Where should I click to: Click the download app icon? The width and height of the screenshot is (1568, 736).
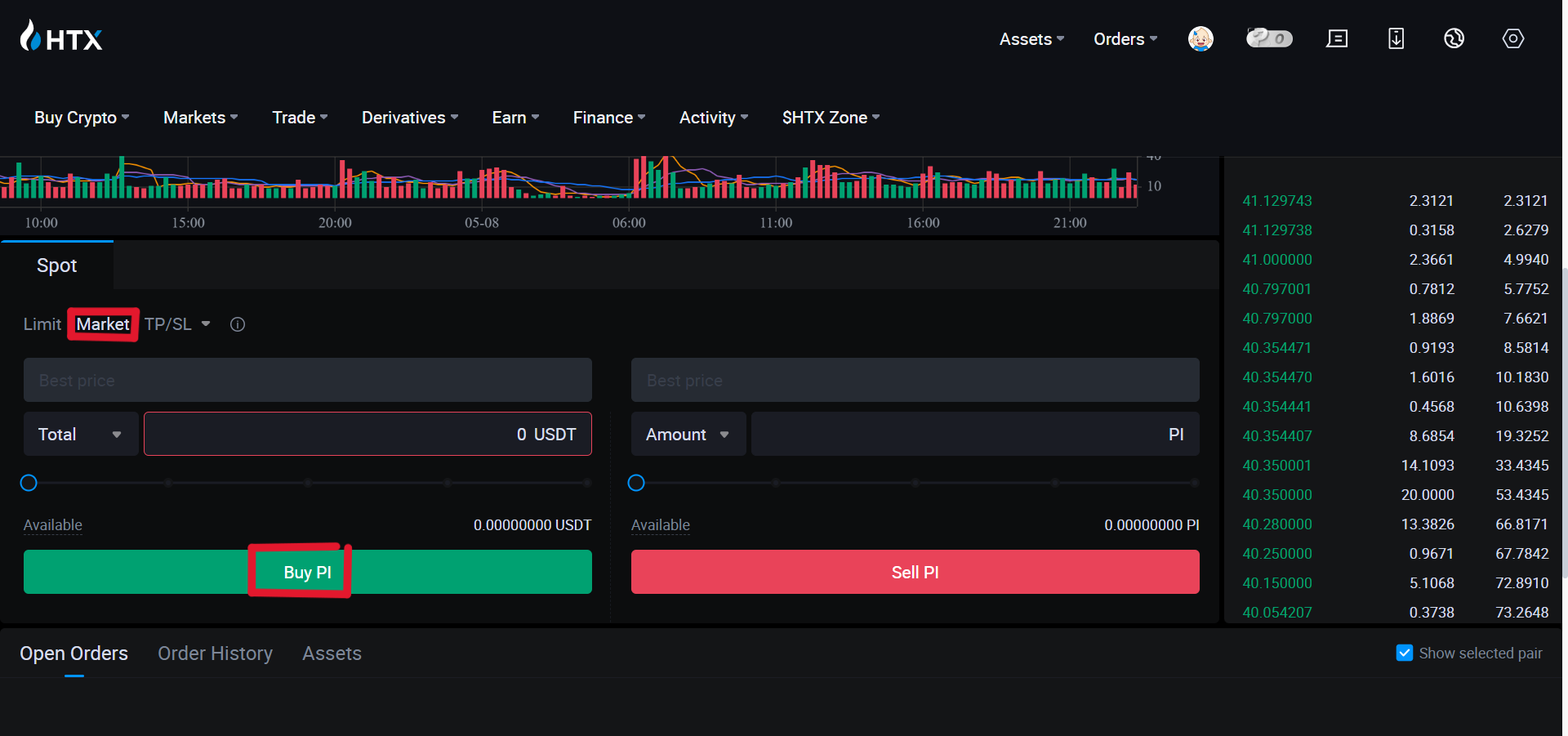(1396, 38)
